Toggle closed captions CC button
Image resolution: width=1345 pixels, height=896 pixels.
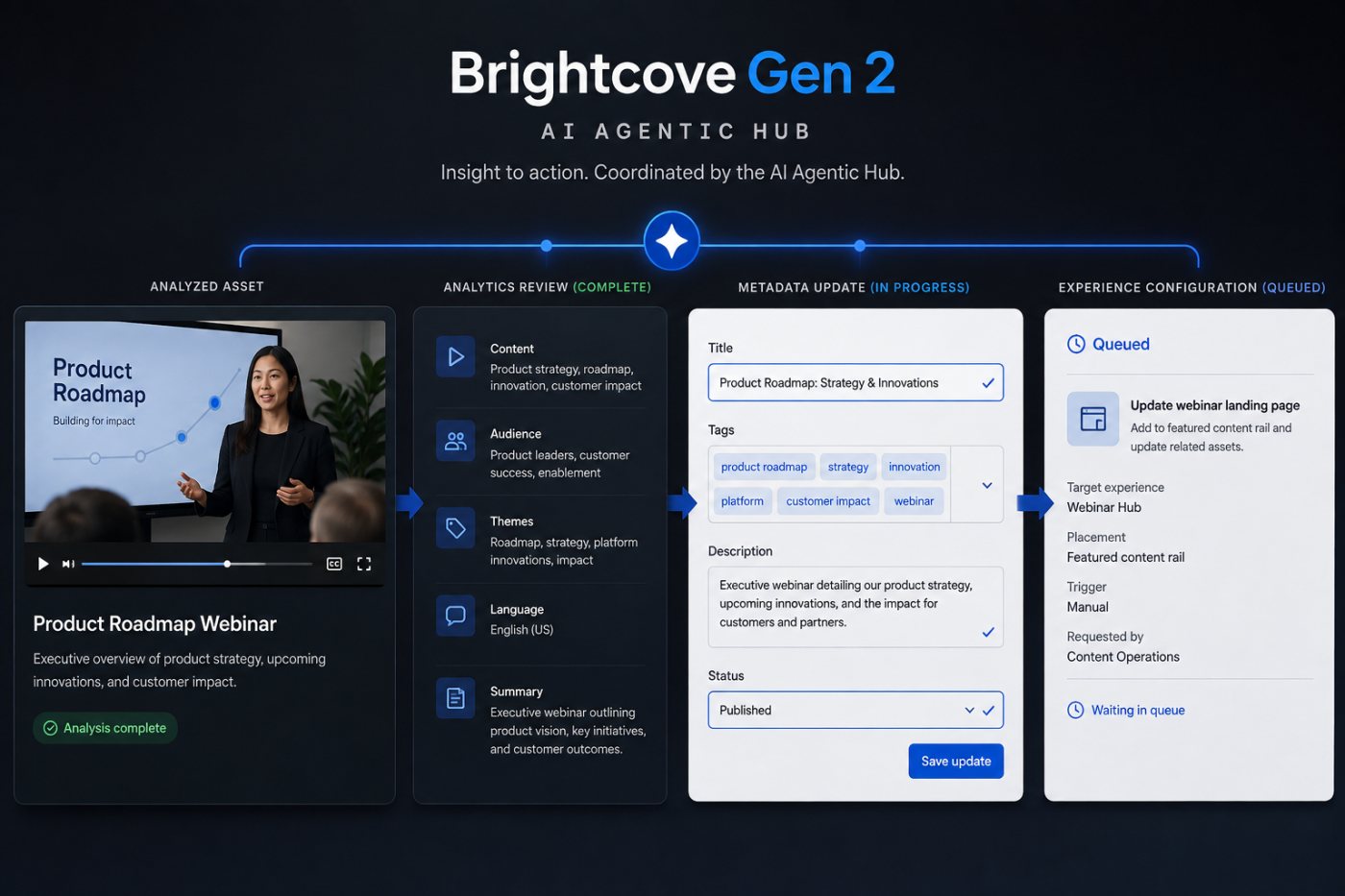coord(334,564)
